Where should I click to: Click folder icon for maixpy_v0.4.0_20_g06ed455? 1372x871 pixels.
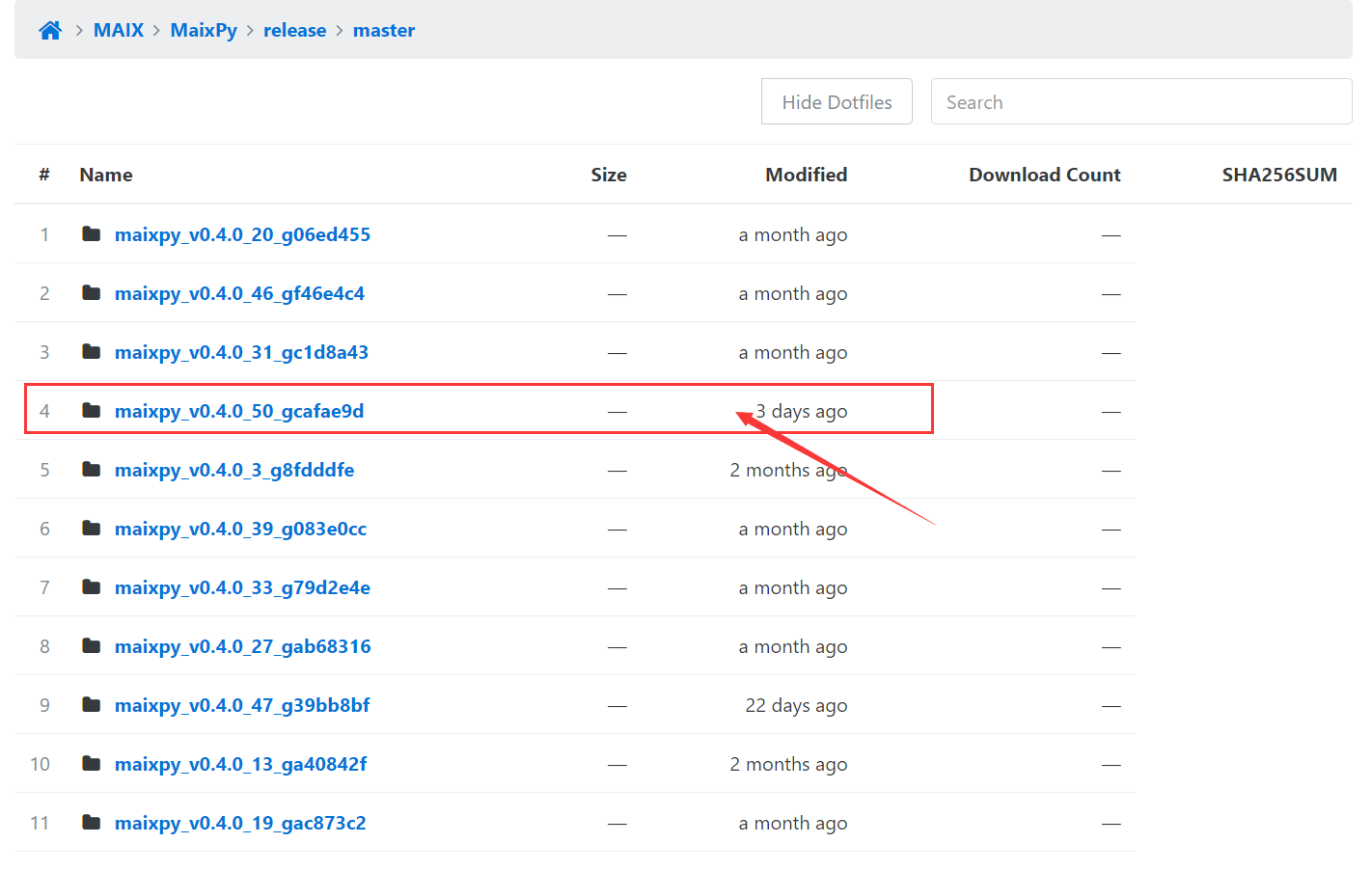92,234
